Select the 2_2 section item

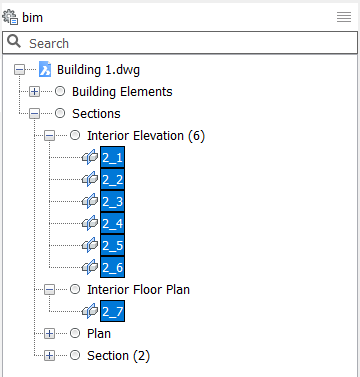coord(113,179)
